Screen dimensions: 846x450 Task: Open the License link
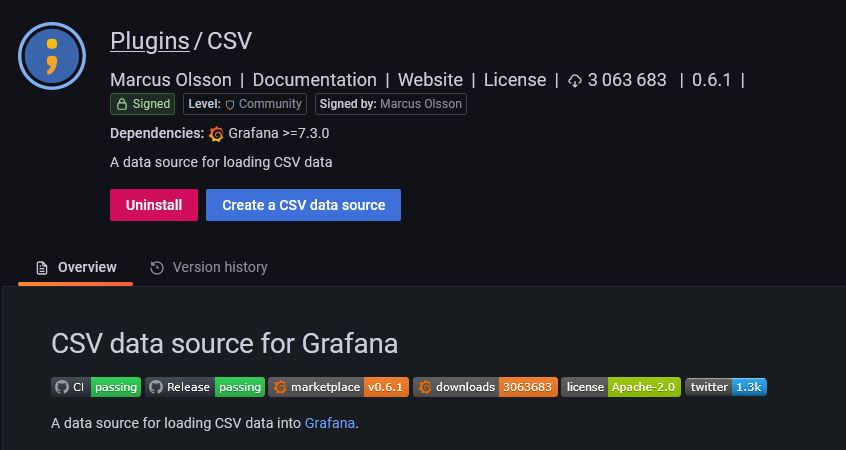(515, 80)
